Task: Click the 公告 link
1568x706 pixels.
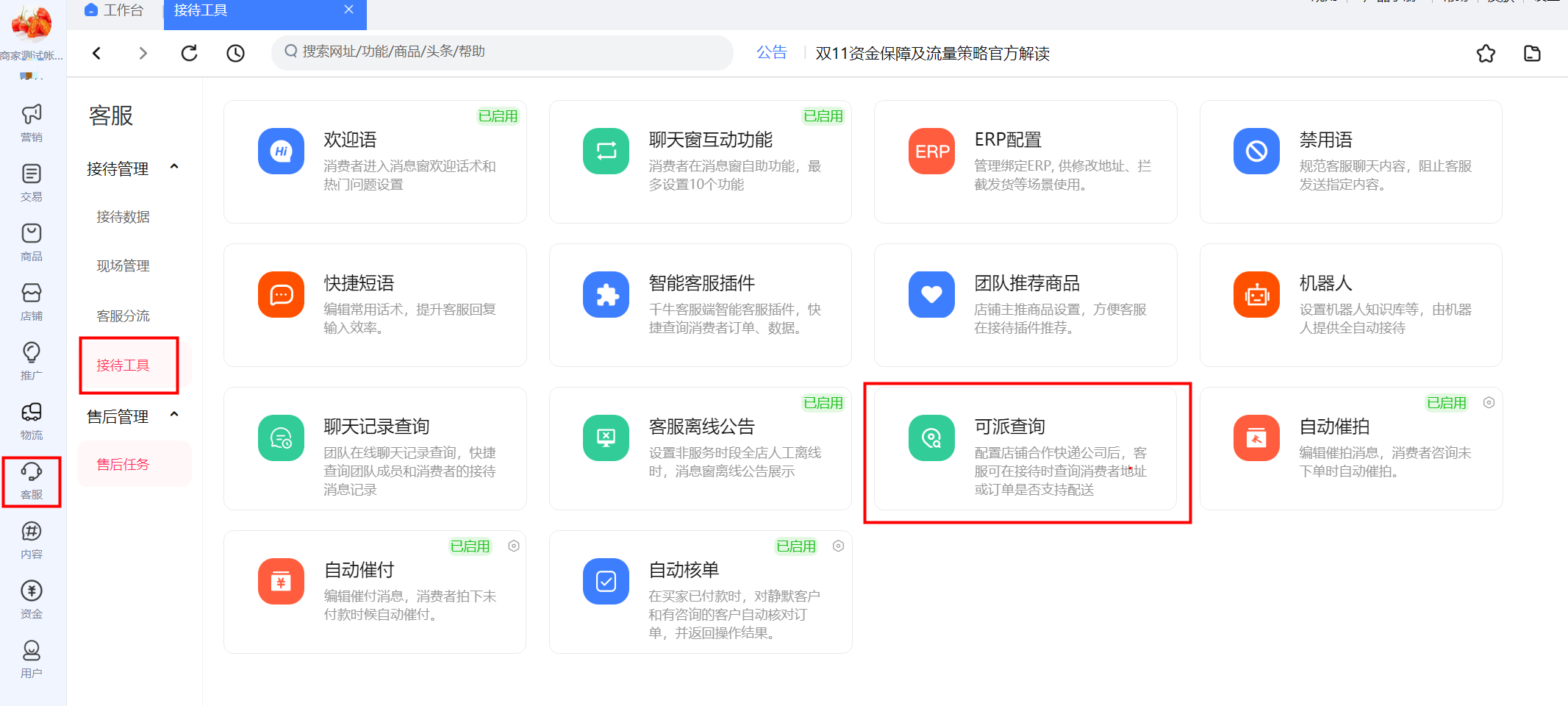Action: tap(772, 52)
